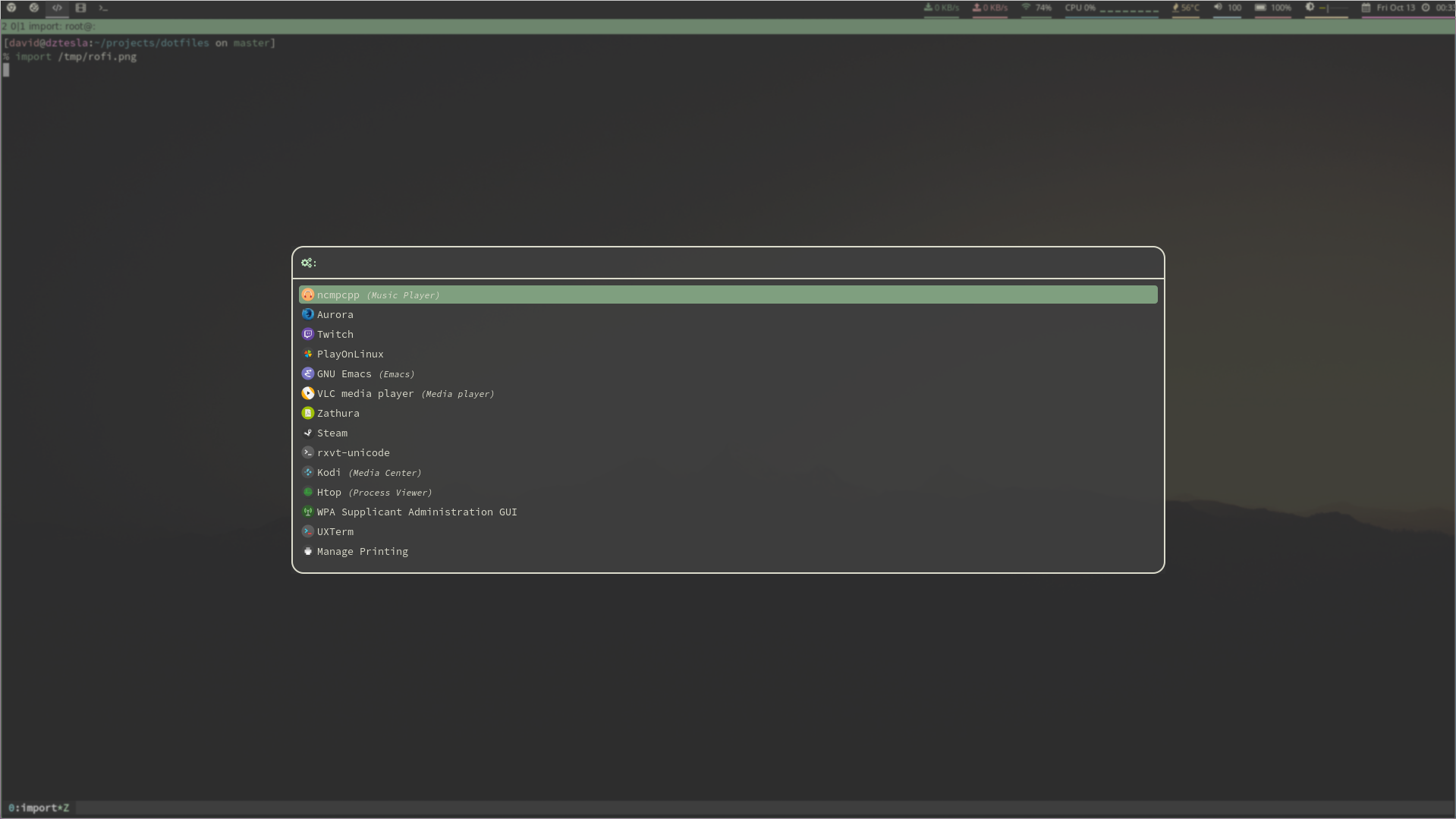Launch Aurora from the list
The image size is (1456, 819).
728,314
